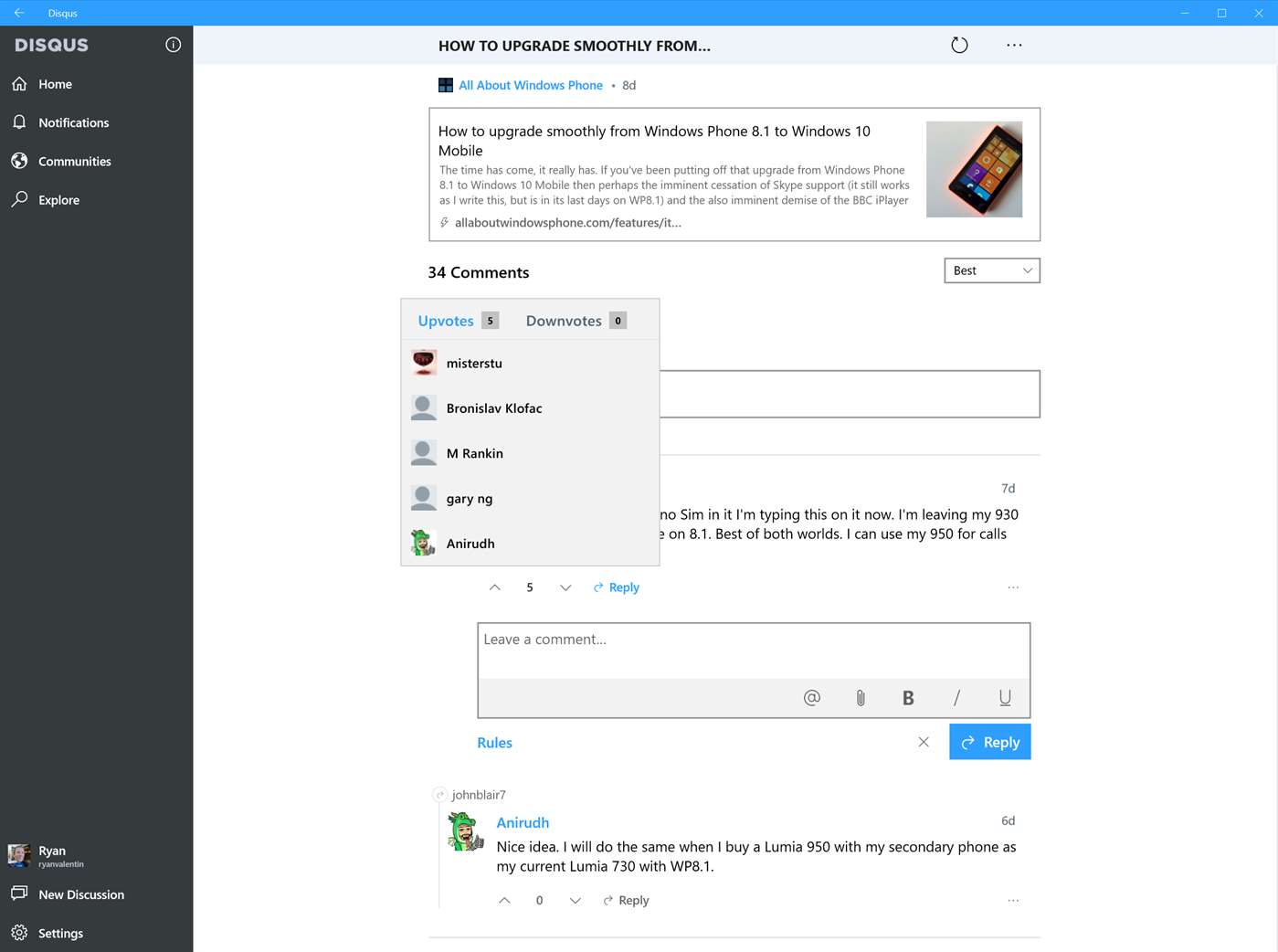Reply to Anirudh's comment

pos(626,901)
